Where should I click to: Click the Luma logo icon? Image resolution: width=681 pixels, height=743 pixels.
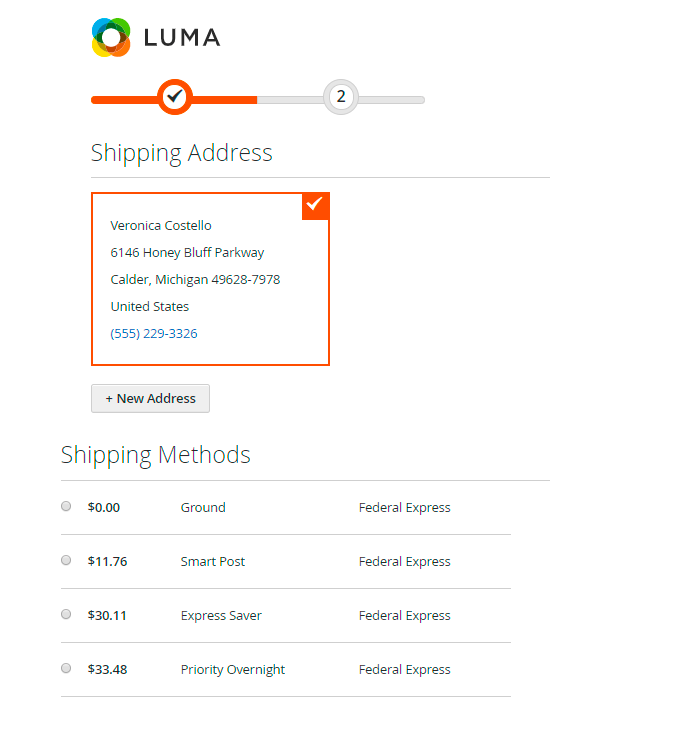point(111,38)
